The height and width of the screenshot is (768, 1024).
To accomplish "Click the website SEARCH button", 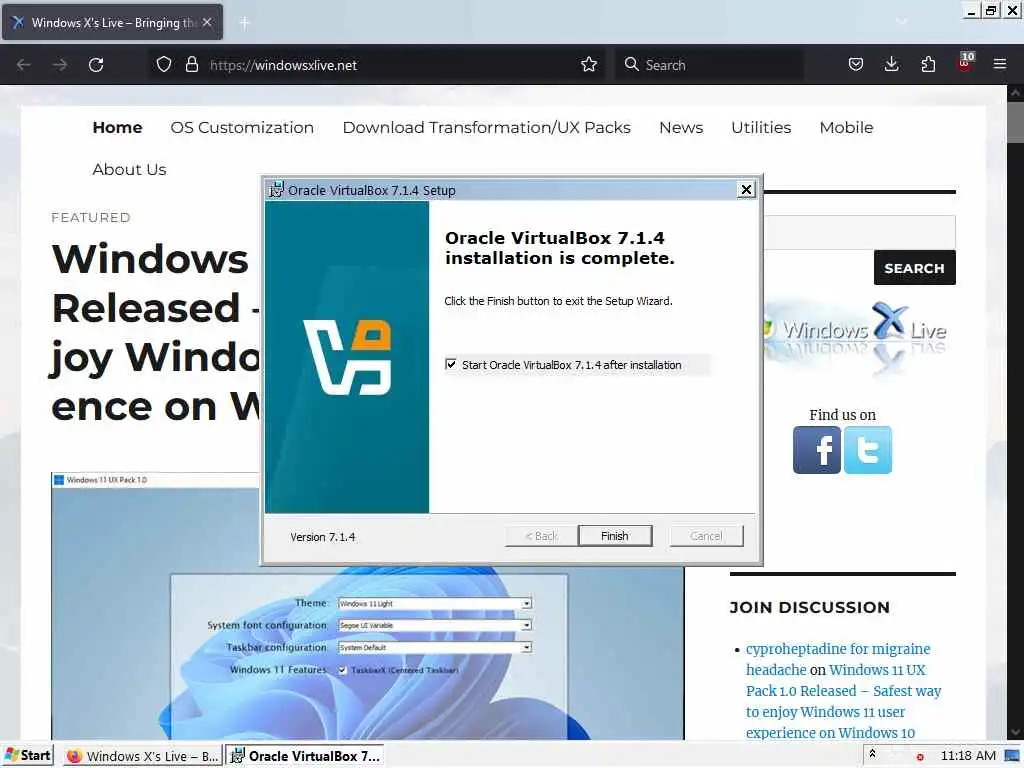I will pos(914,268).
